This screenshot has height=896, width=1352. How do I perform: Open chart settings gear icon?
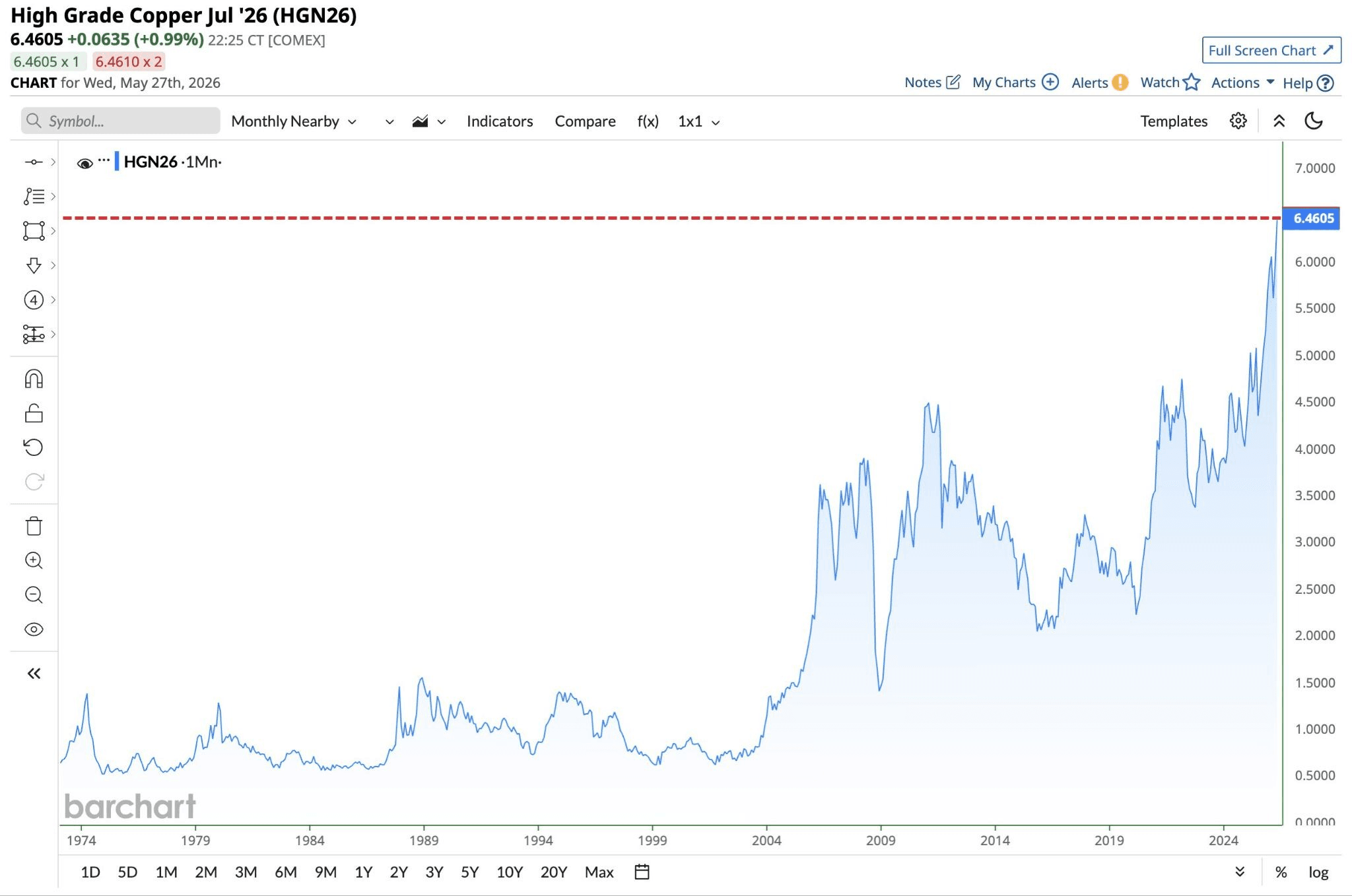(x=1238, y=121)
